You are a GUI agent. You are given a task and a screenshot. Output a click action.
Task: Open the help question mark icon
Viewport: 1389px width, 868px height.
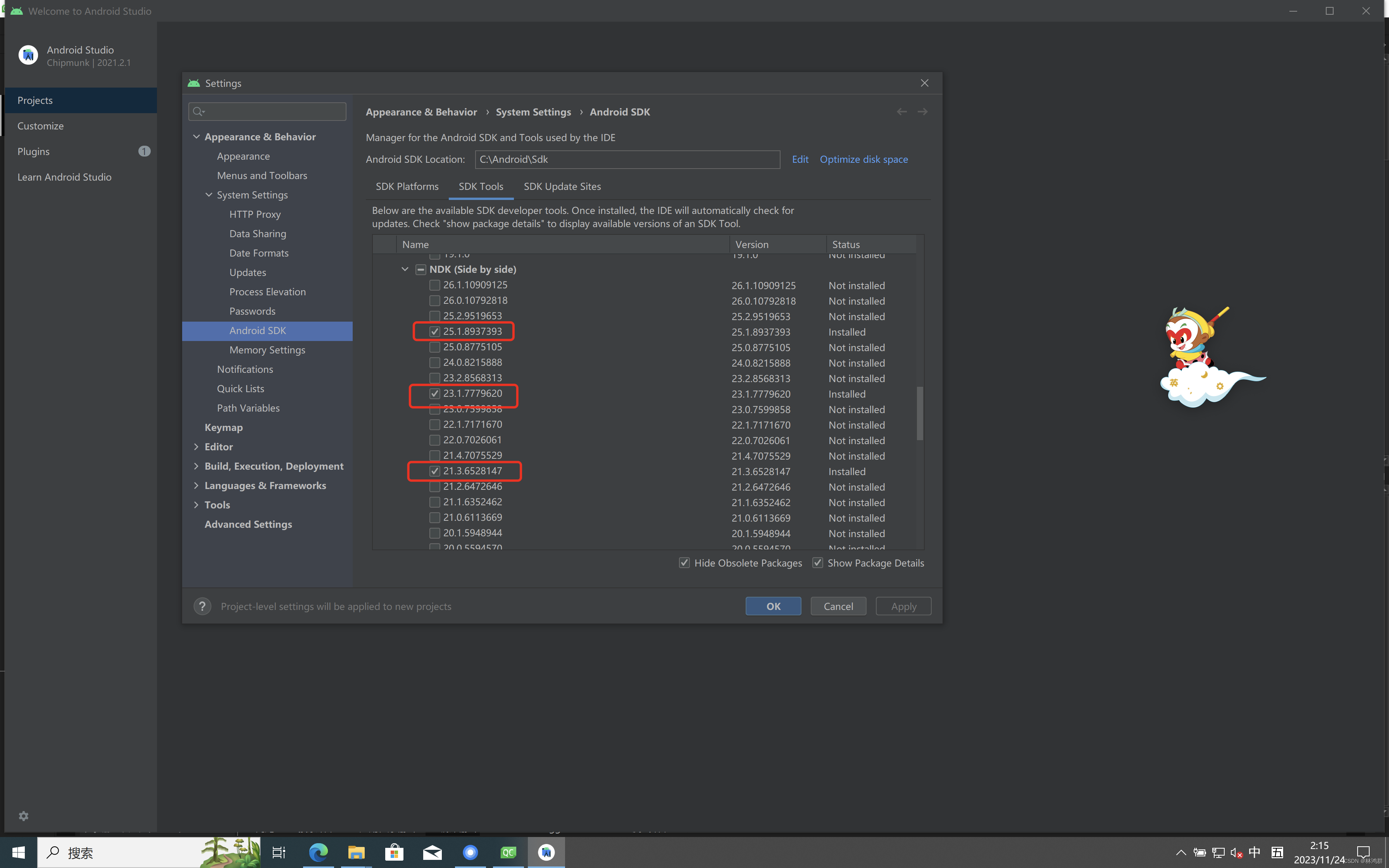click(x=202, y=606)
